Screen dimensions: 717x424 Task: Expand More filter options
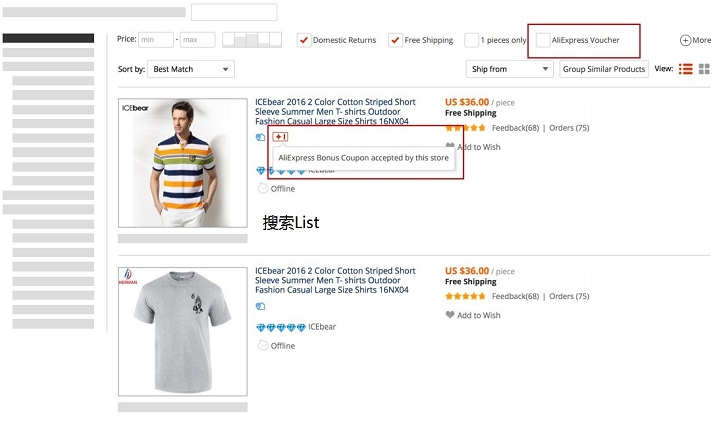point(695,40)
